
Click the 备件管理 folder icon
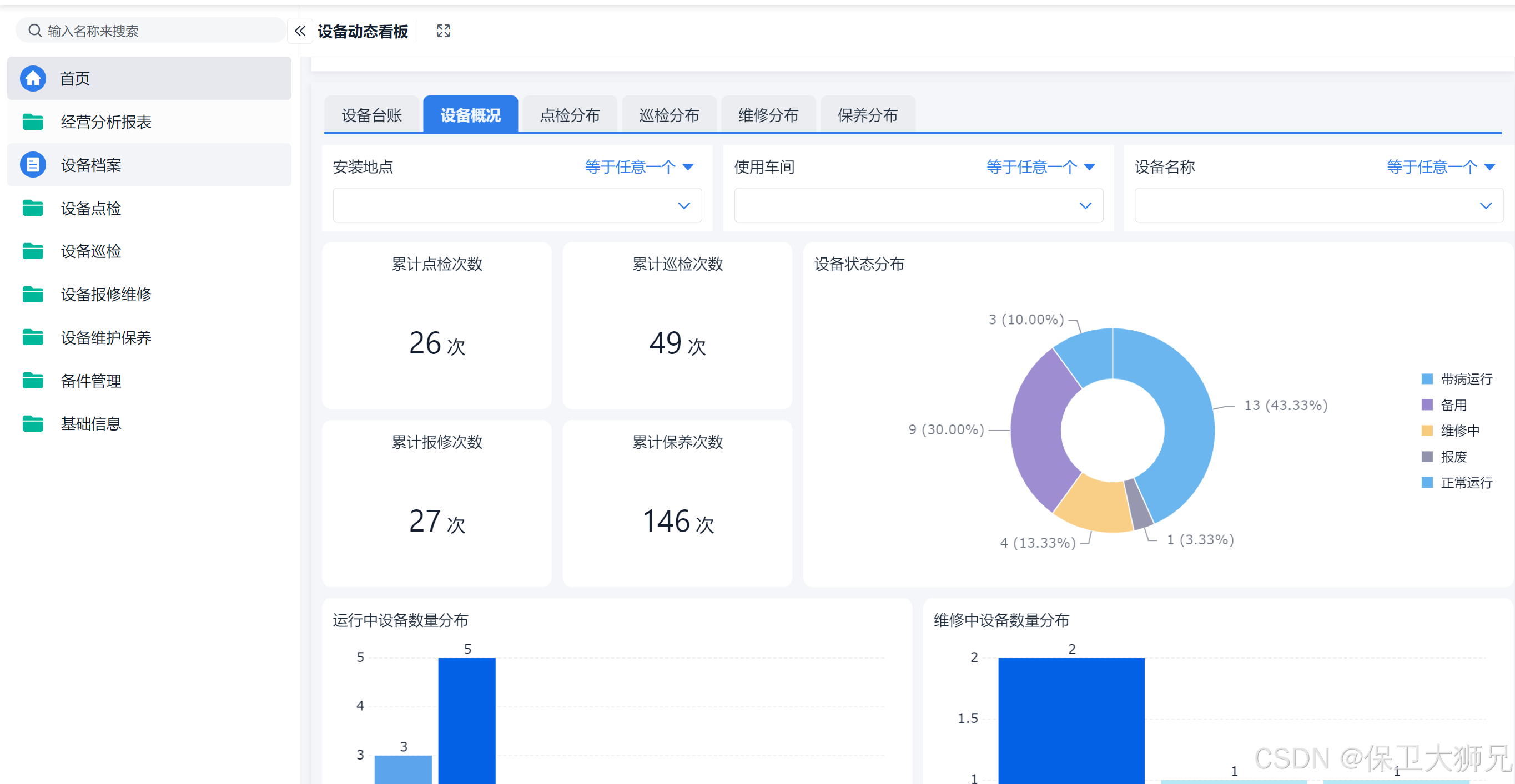point(33,381)
